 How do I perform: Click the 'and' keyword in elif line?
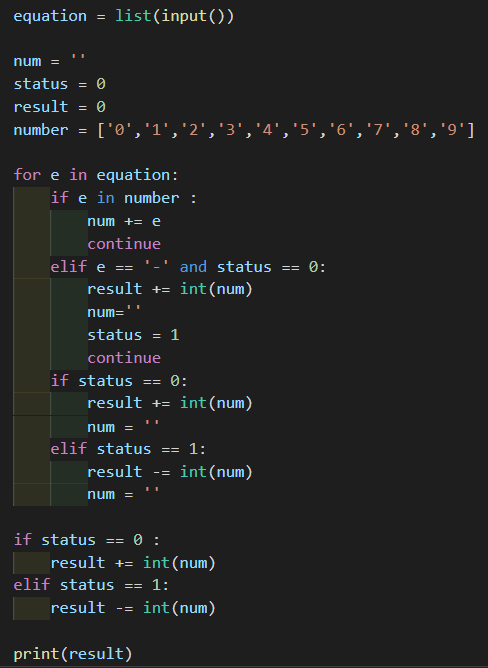tap(193, 267)
